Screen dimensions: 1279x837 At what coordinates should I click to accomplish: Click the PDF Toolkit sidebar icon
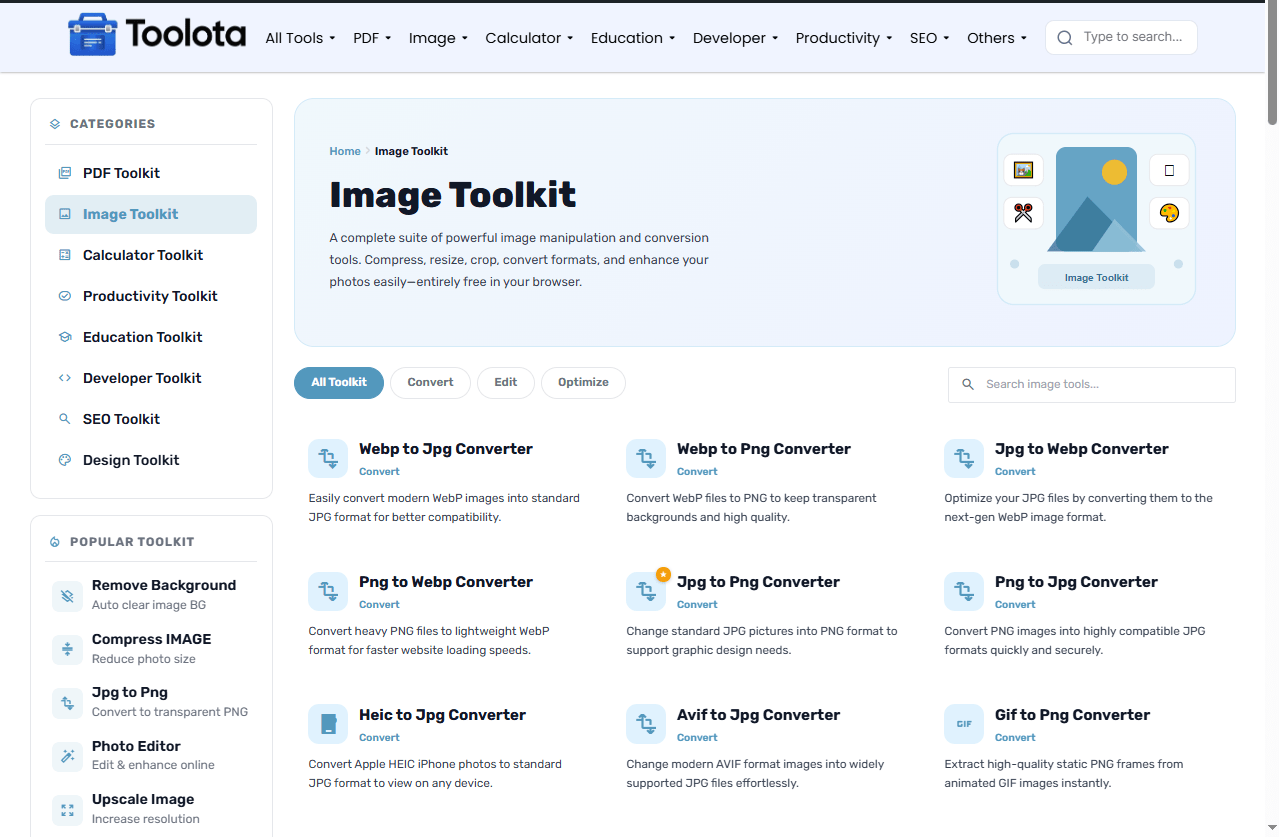tap(65, 173)
